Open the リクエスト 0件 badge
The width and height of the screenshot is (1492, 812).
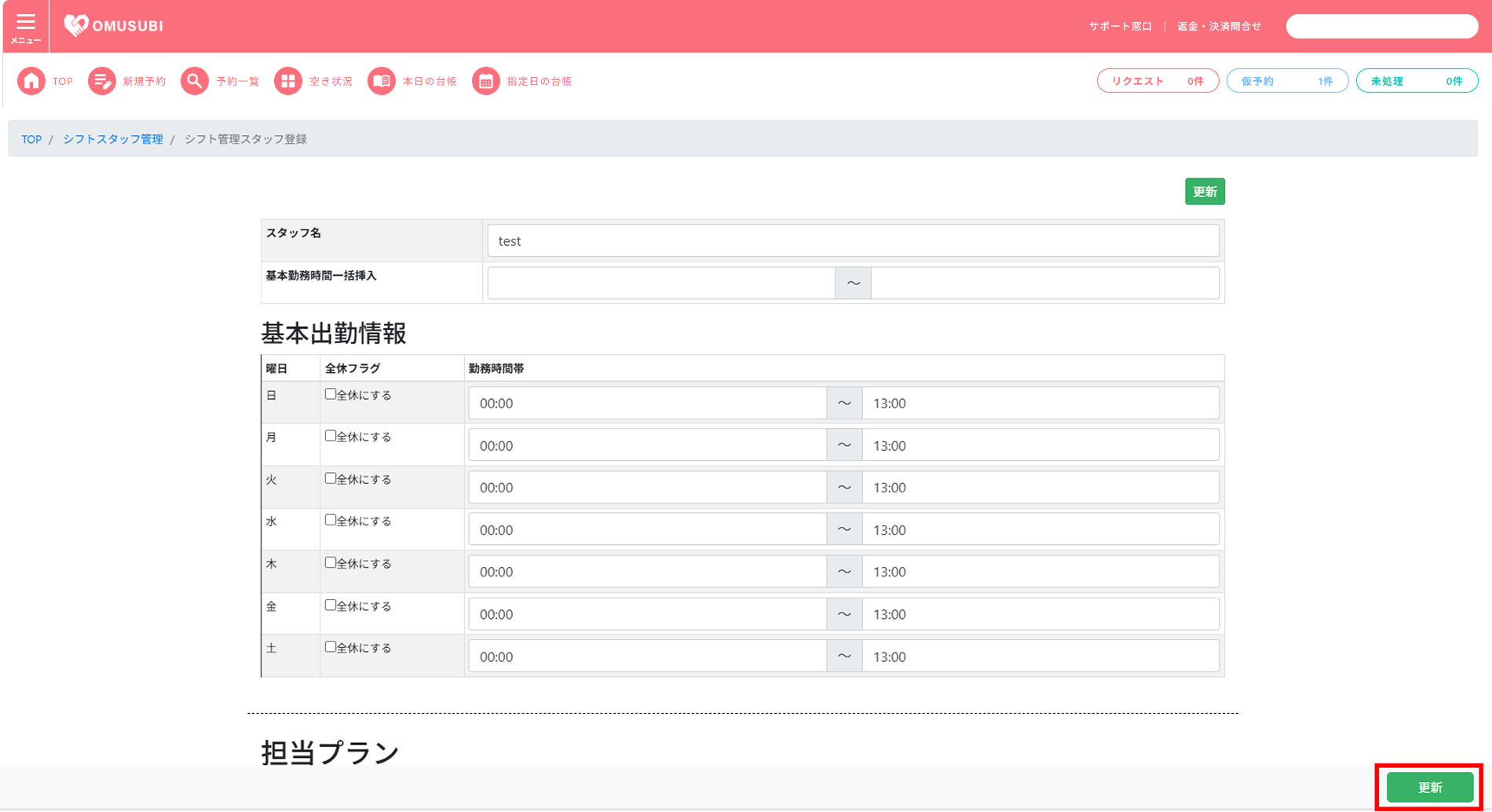(1157, 81)
